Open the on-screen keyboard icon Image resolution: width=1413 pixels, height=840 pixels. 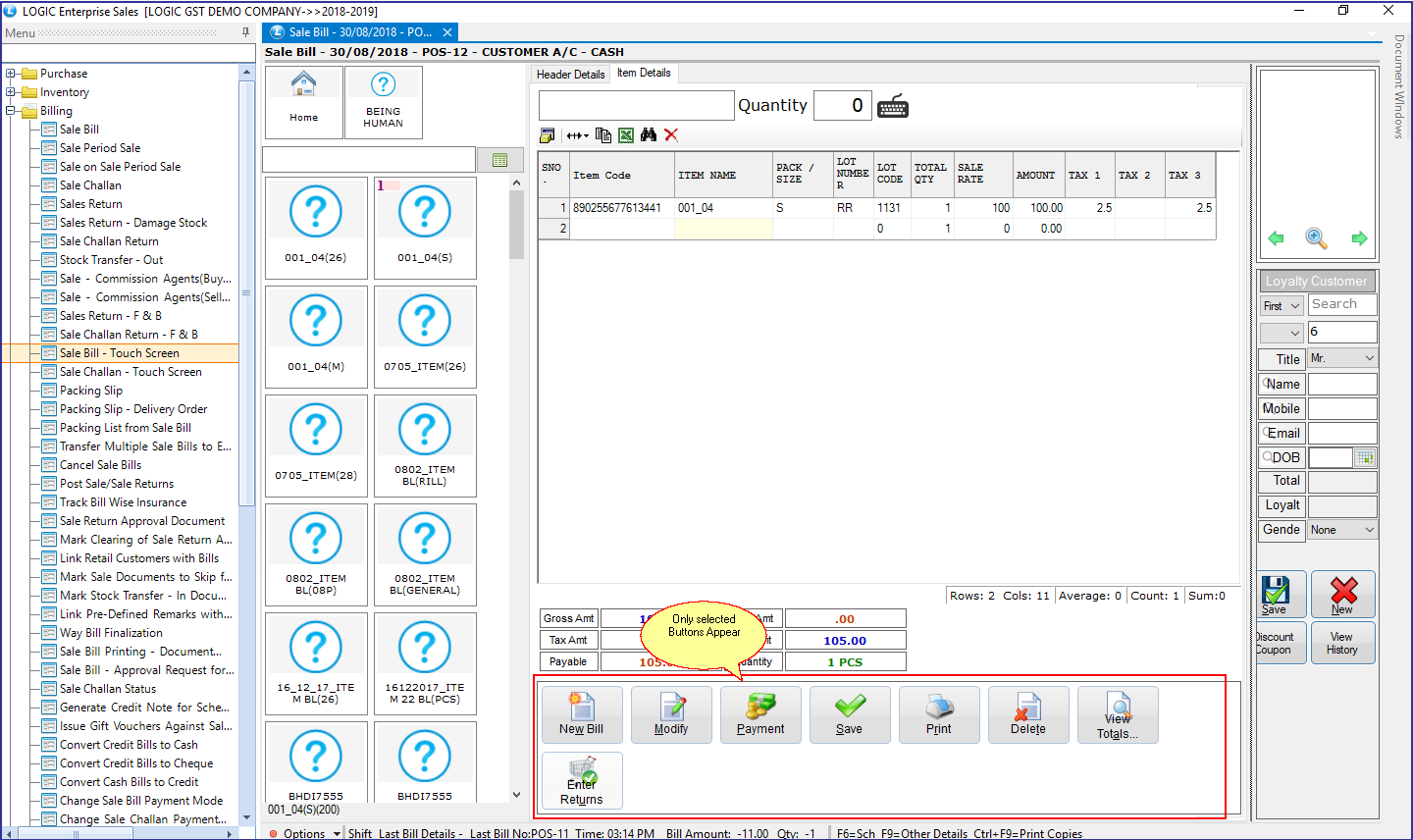click(893, 106)
